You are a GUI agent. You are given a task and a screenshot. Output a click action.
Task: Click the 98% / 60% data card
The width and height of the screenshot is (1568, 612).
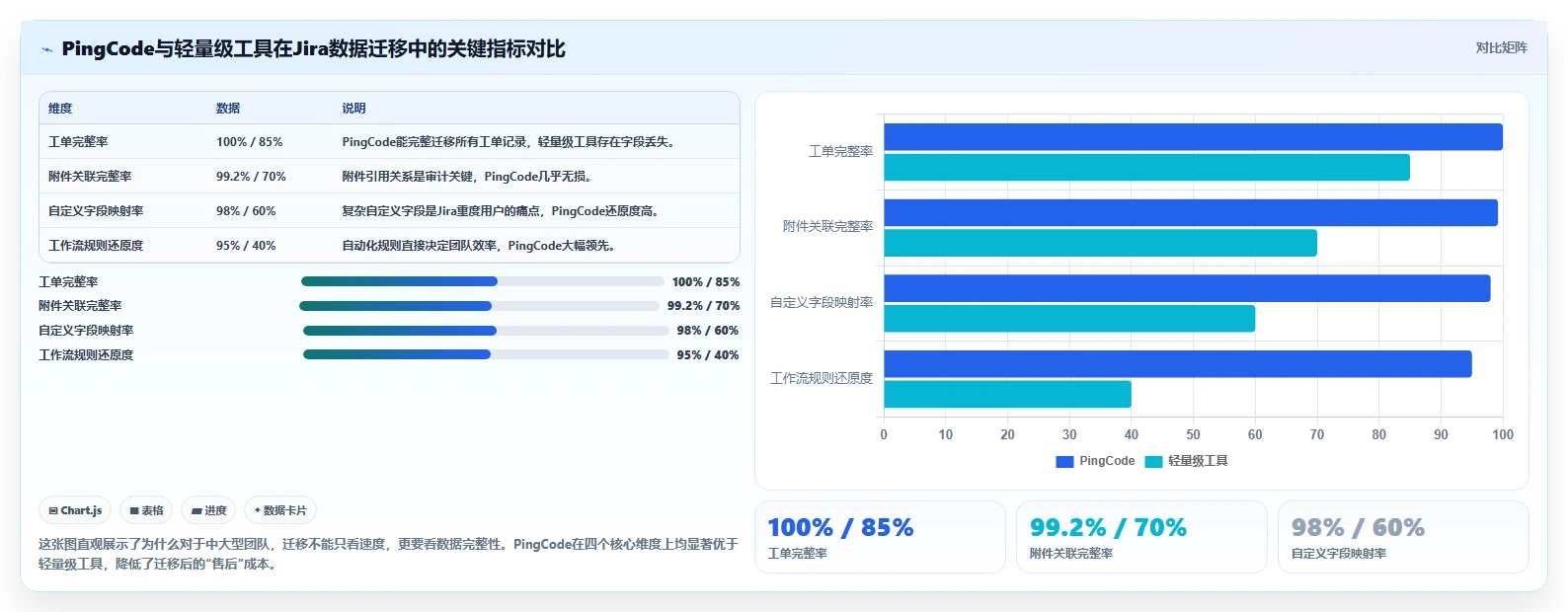tap(1403, 537)
